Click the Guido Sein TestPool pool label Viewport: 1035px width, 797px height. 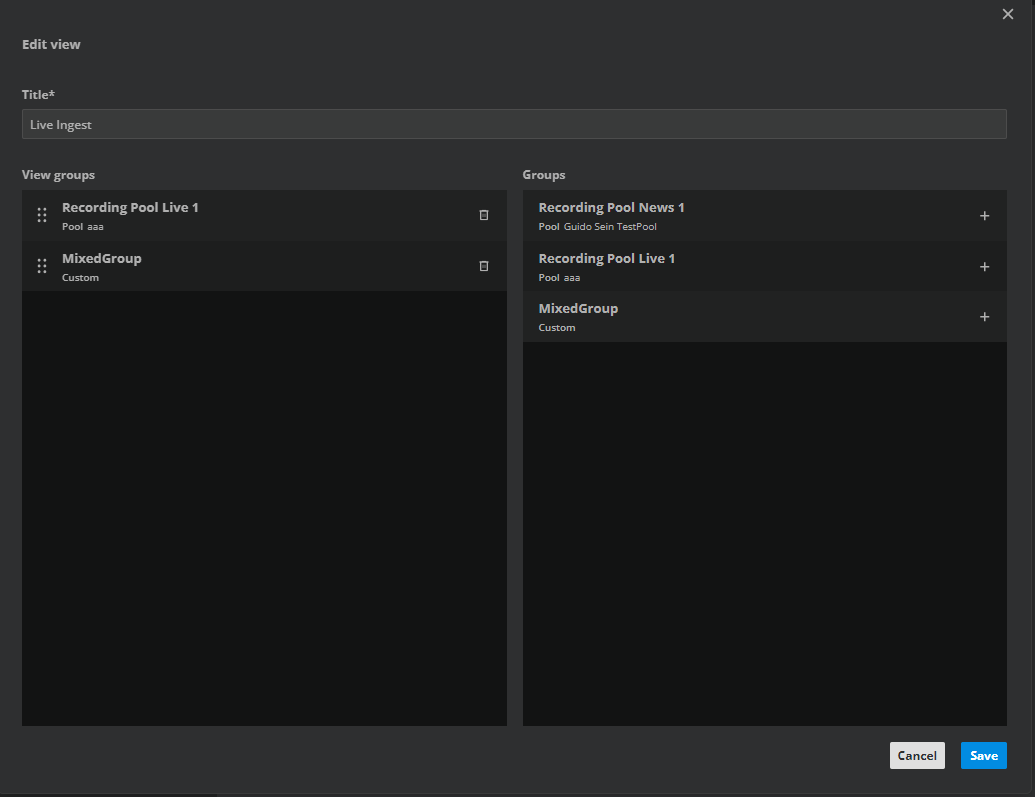pyautogui.click(x=610, y=227)
